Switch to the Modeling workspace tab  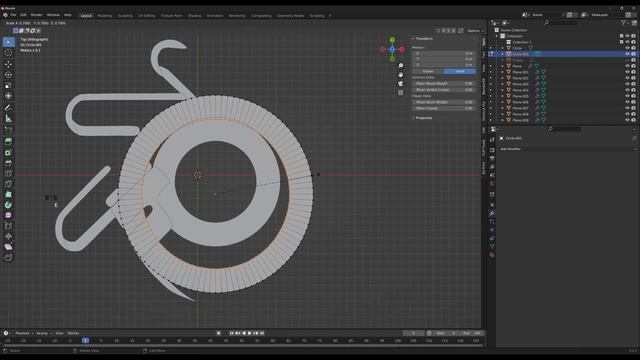[104, 16]
